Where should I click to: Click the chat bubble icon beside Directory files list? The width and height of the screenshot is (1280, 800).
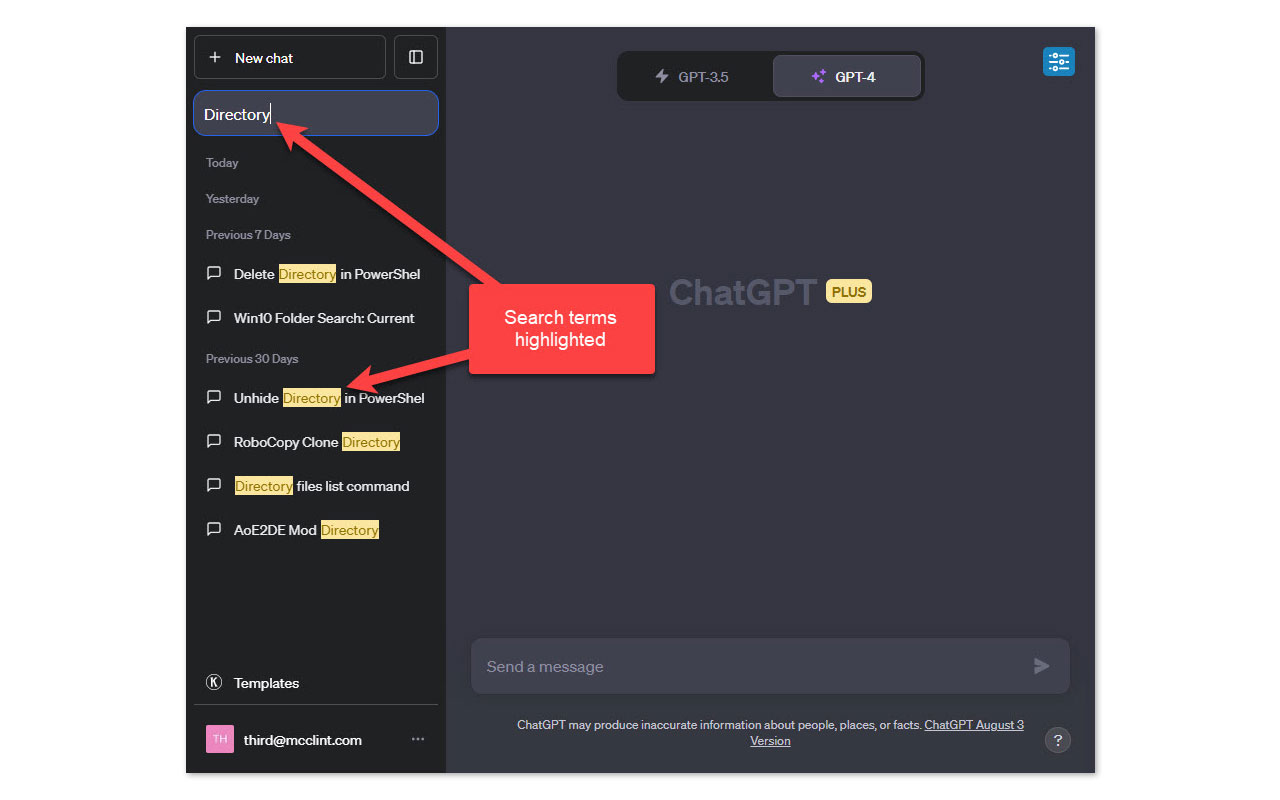(x=213, y=485)
